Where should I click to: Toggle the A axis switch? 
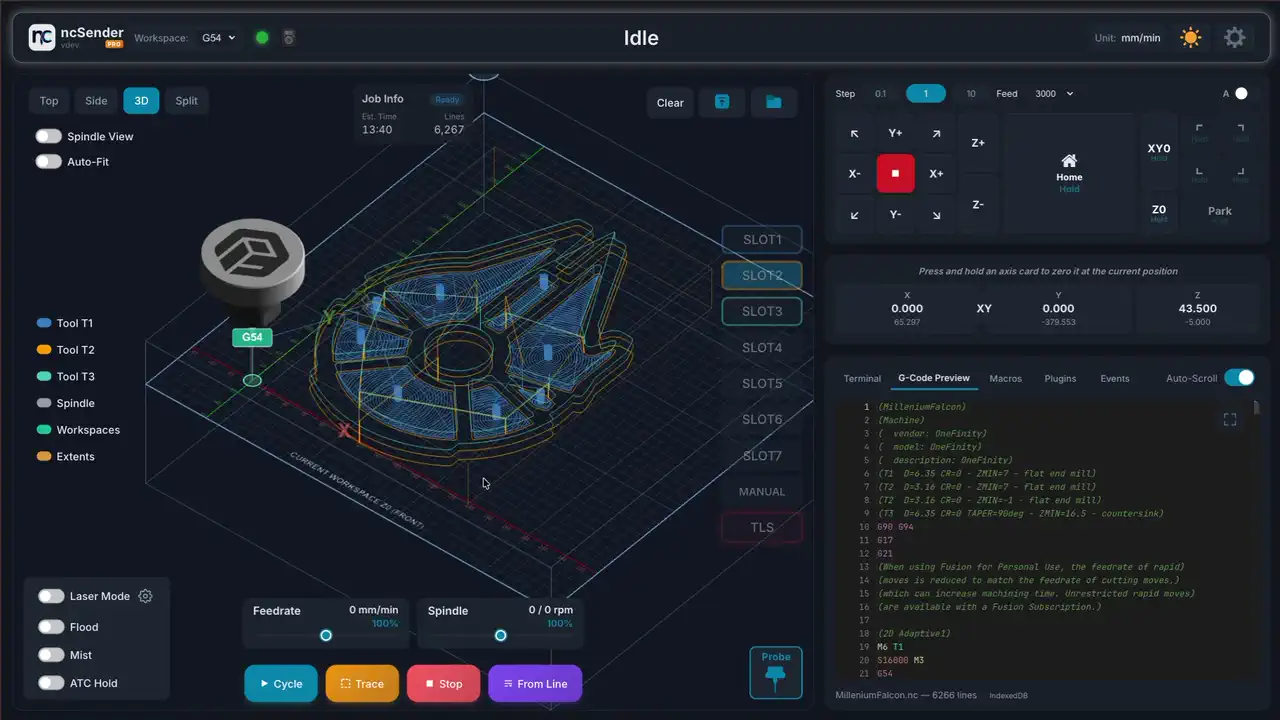pos(1241,93)
